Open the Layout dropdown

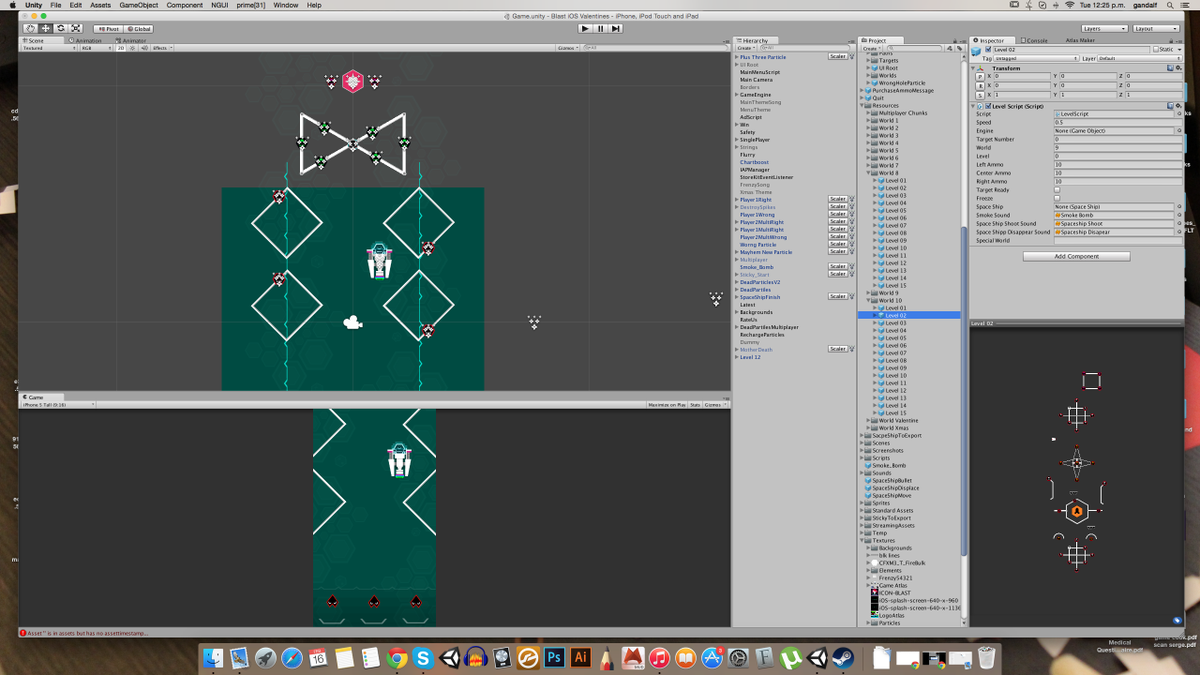click(1156, 29)
